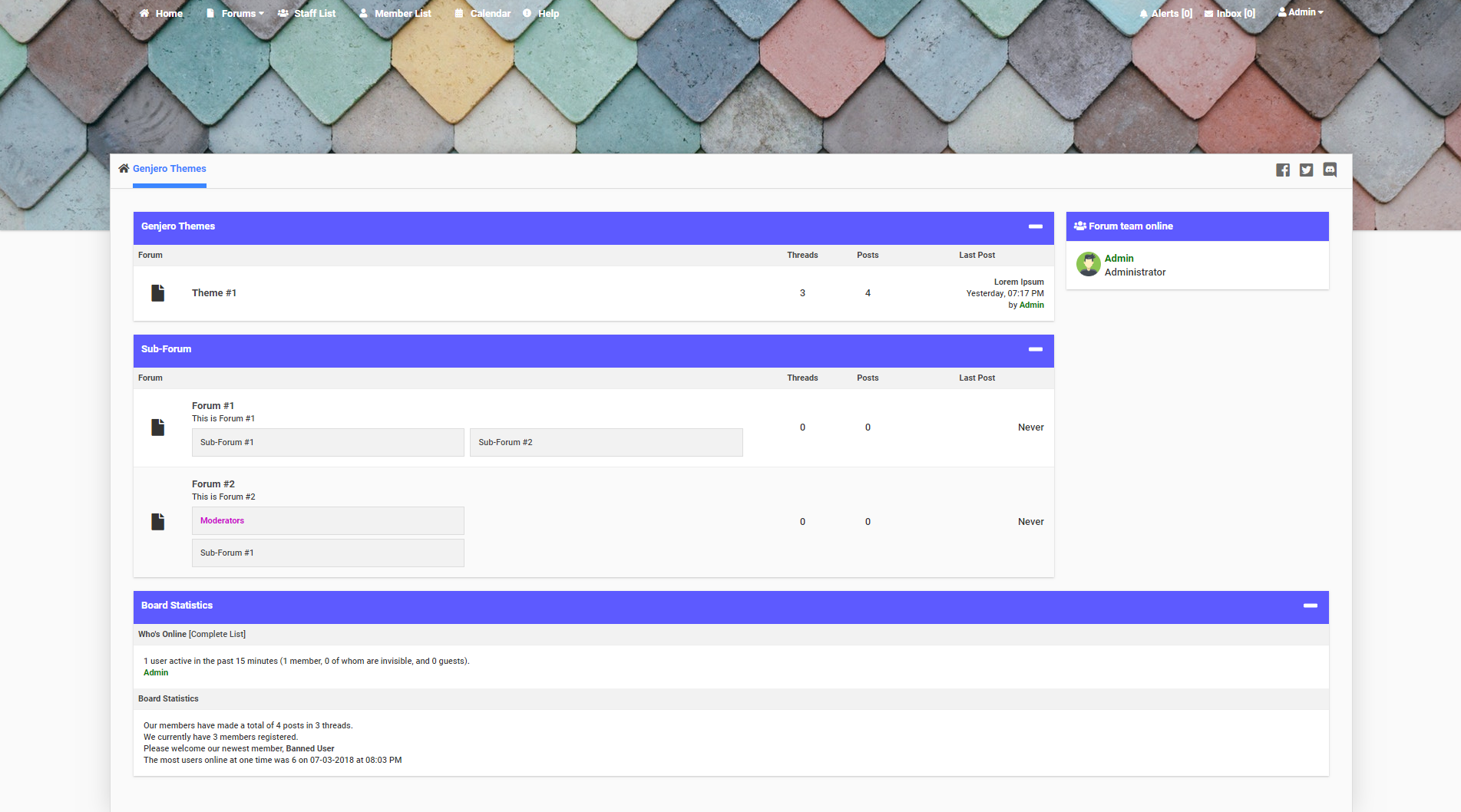1461x812 pixels.
Task: Click the Admin avatar in Forum team online
Action: tap(1088, 264)
